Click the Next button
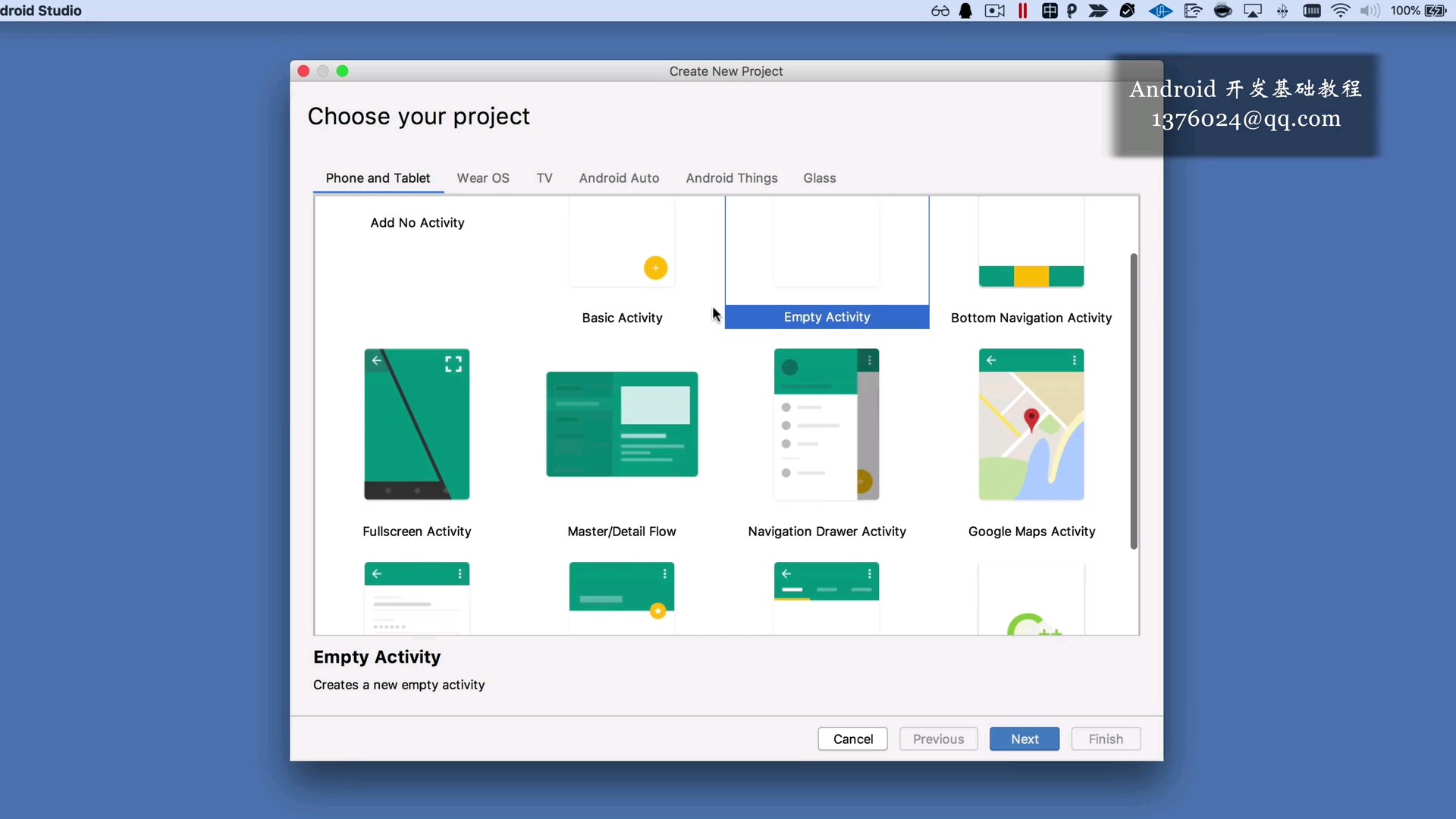Image resolution: width=1456 pixels, height=819 pixels. [1024, 739]
